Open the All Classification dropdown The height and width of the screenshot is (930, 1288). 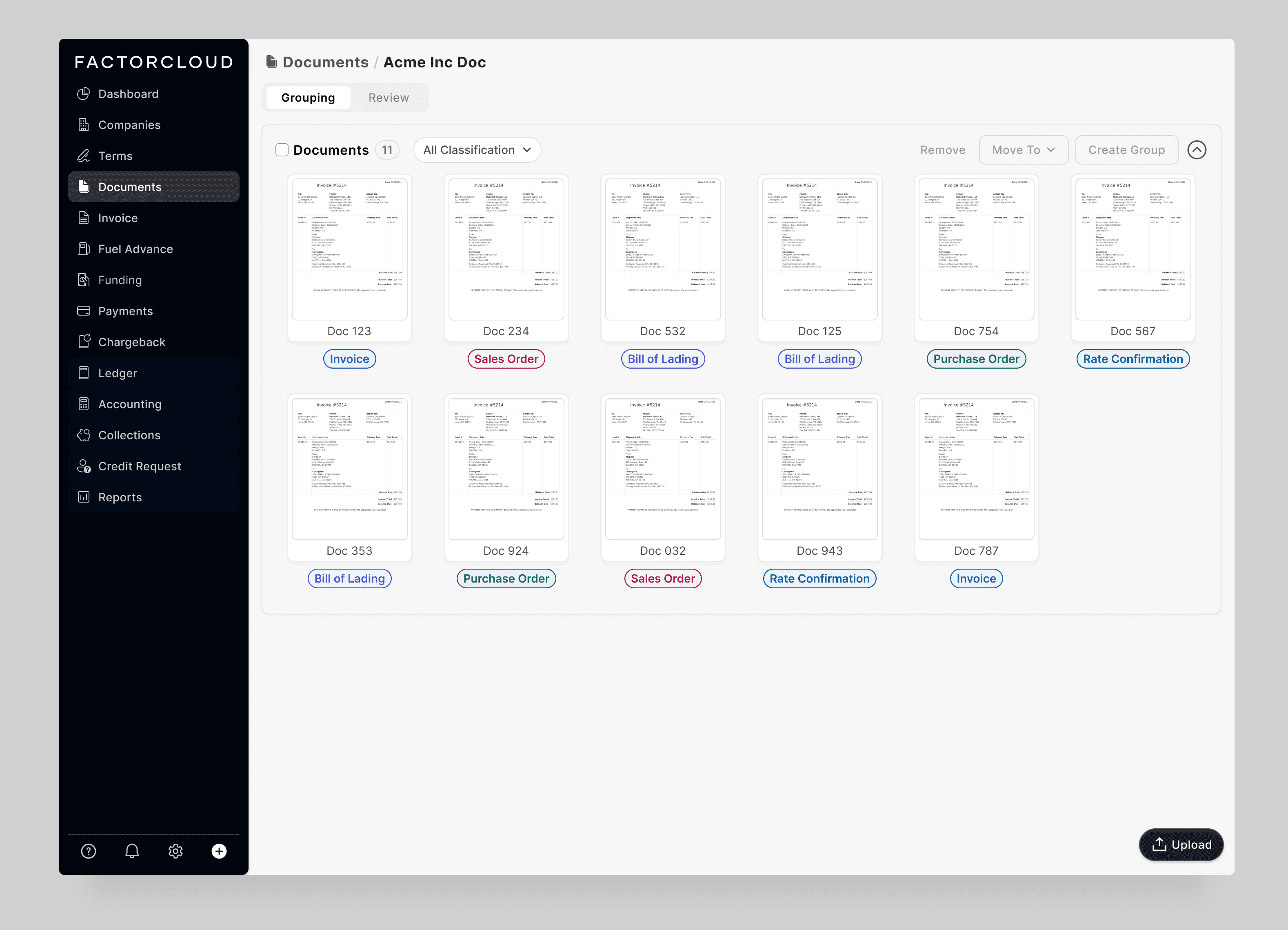[x=477, y=150]
